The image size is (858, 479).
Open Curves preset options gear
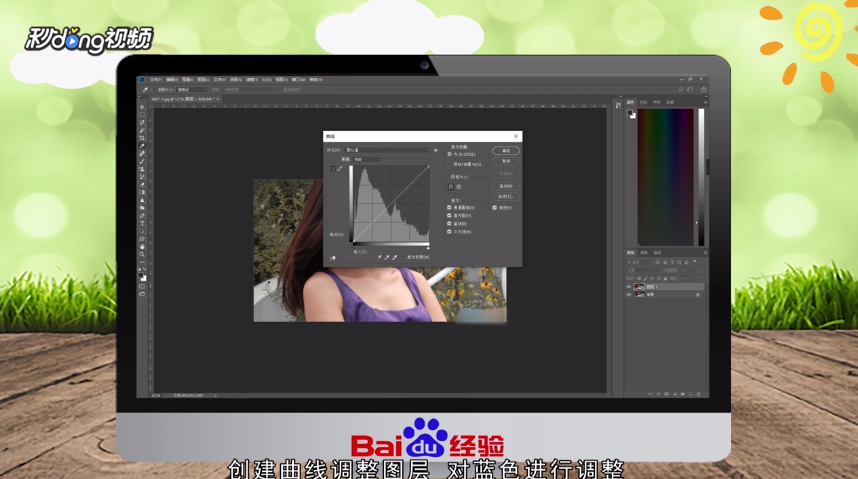(x=436, y=151)
